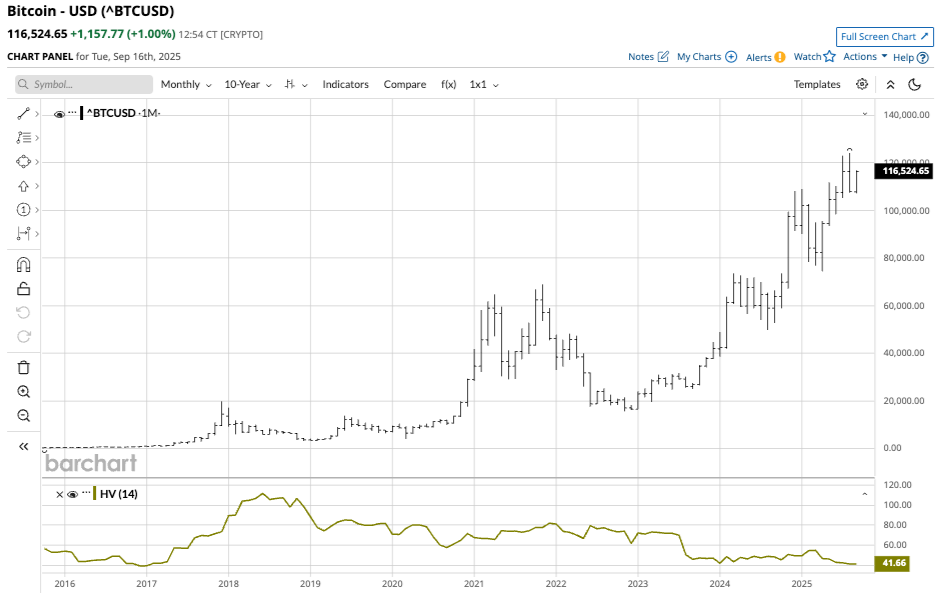
Task: Open the Actions dropdown
Action: coord(865,57)
